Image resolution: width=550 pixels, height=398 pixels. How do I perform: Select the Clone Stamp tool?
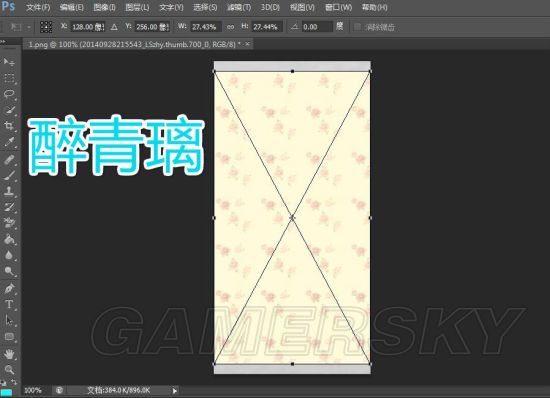coord(9,191)
